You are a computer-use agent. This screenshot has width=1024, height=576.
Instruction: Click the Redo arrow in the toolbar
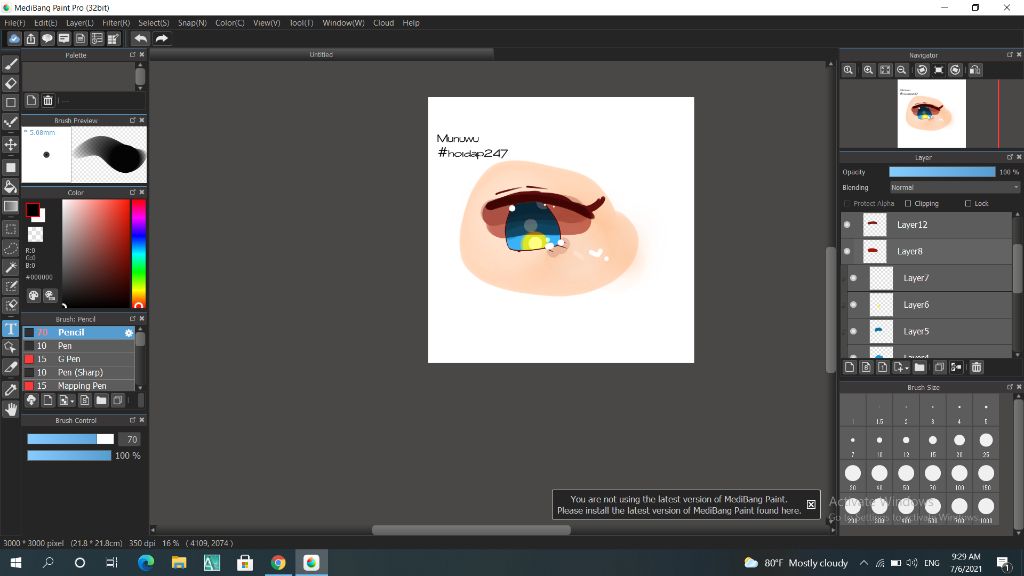coord(161,39)
